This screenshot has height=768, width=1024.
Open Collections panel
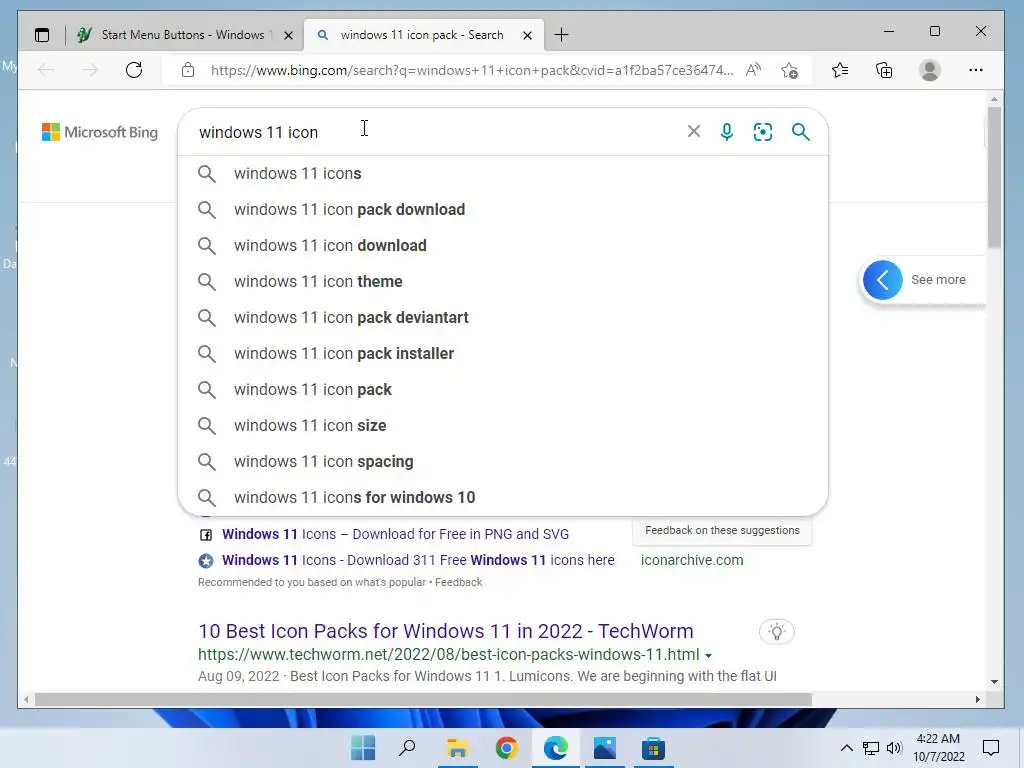884,70
